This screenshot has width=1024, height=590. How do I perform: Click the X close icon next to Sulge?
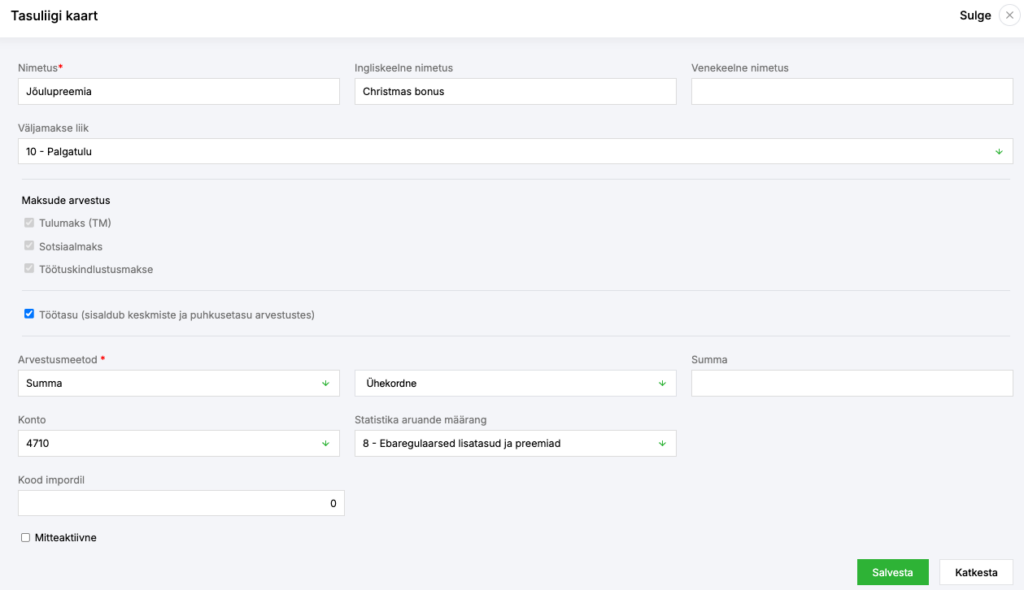click(x=1010, y=15)
